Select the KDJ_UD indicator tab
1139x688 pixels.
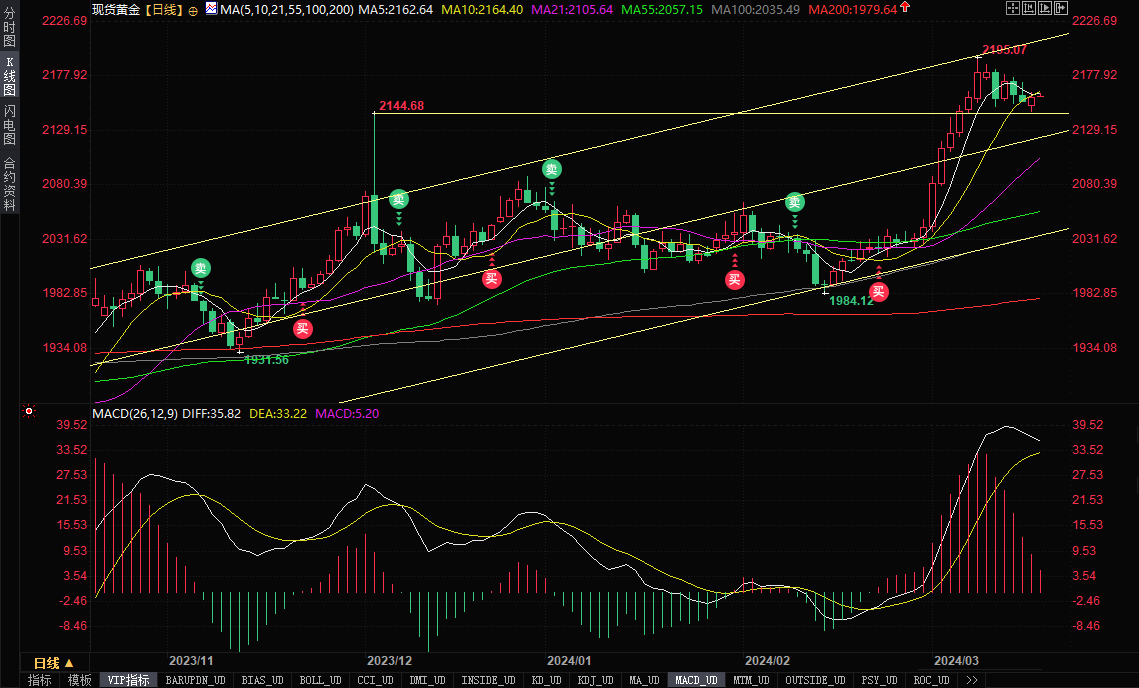pyautogui.click(x=595, y=680)
